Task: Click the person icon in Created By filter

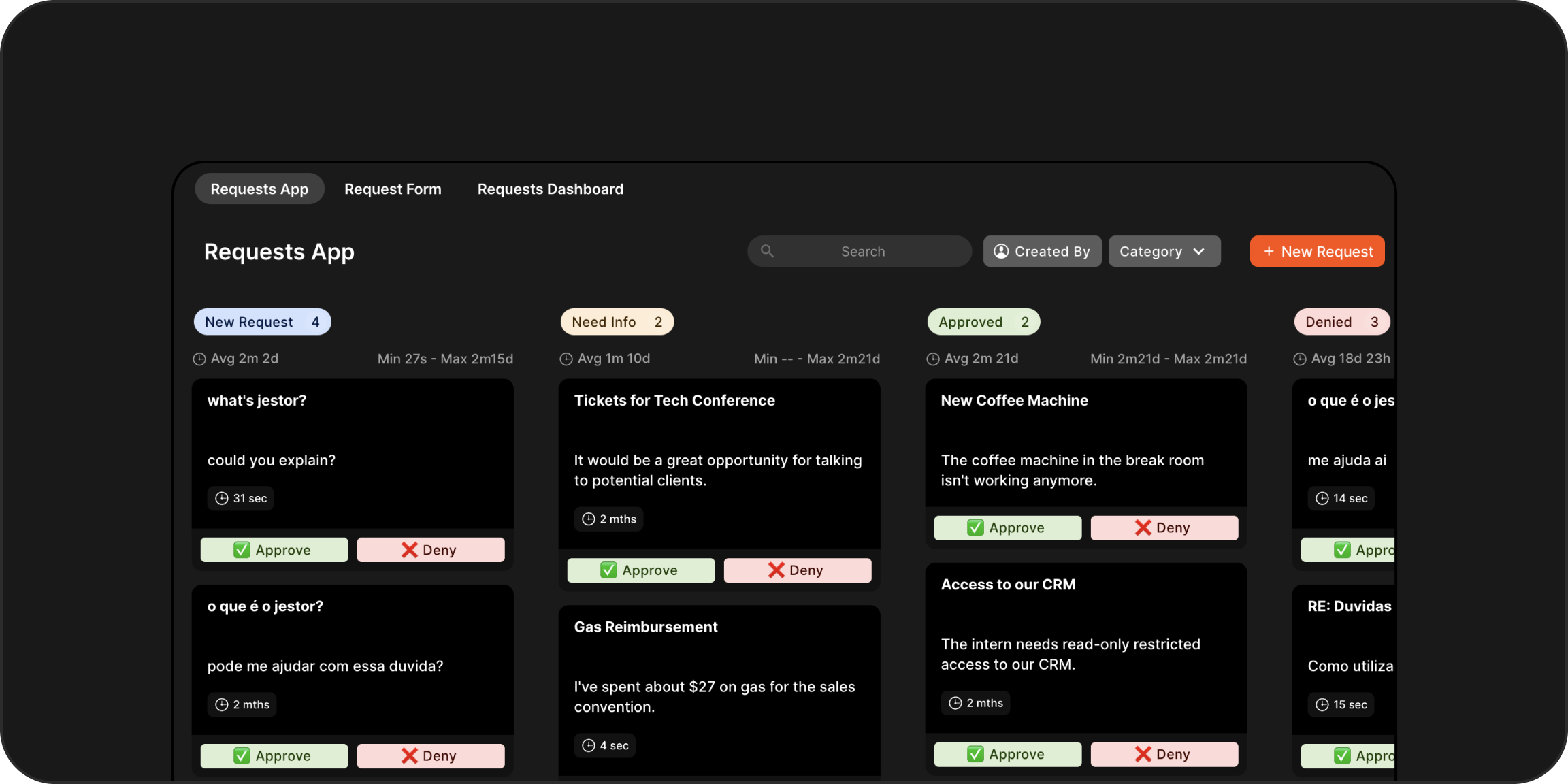Action: [x=1000, y=251]
